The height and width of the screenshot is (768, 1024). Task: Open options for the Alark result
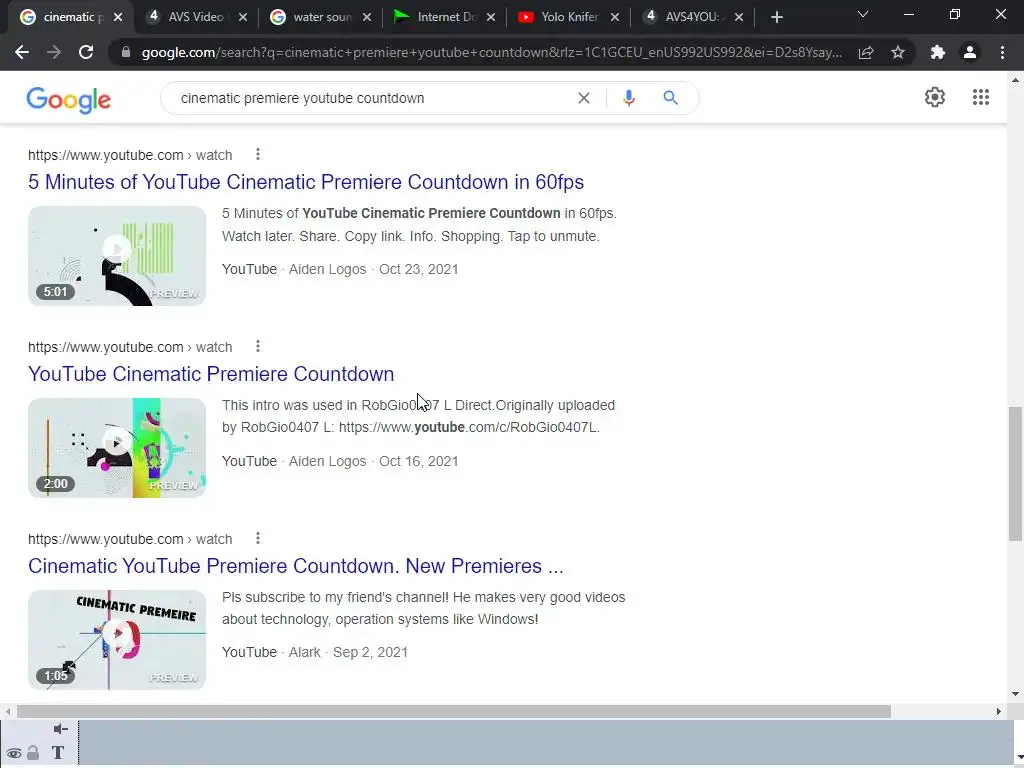pos(258,538)
